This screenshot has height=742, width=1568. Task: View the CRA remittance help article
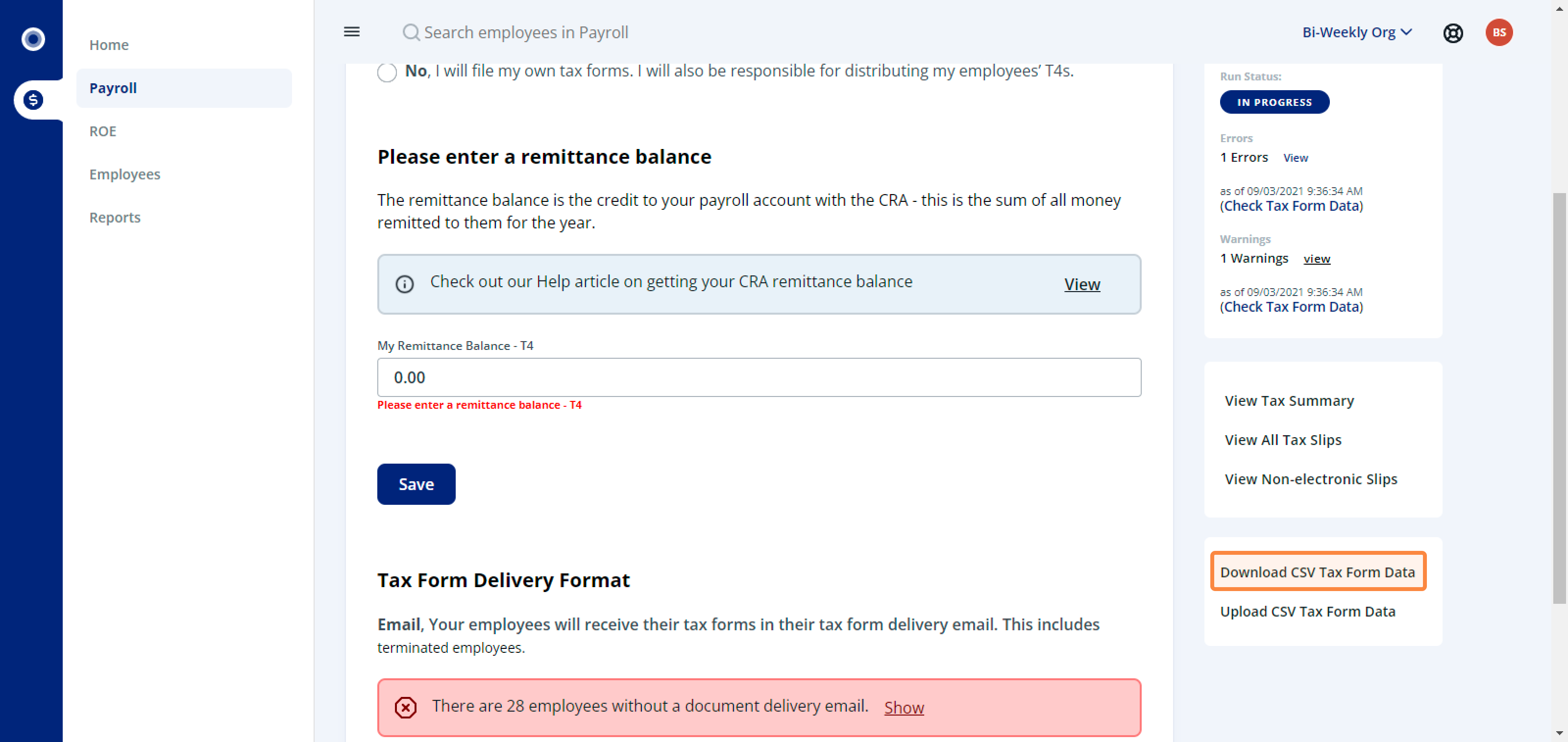1081,284
